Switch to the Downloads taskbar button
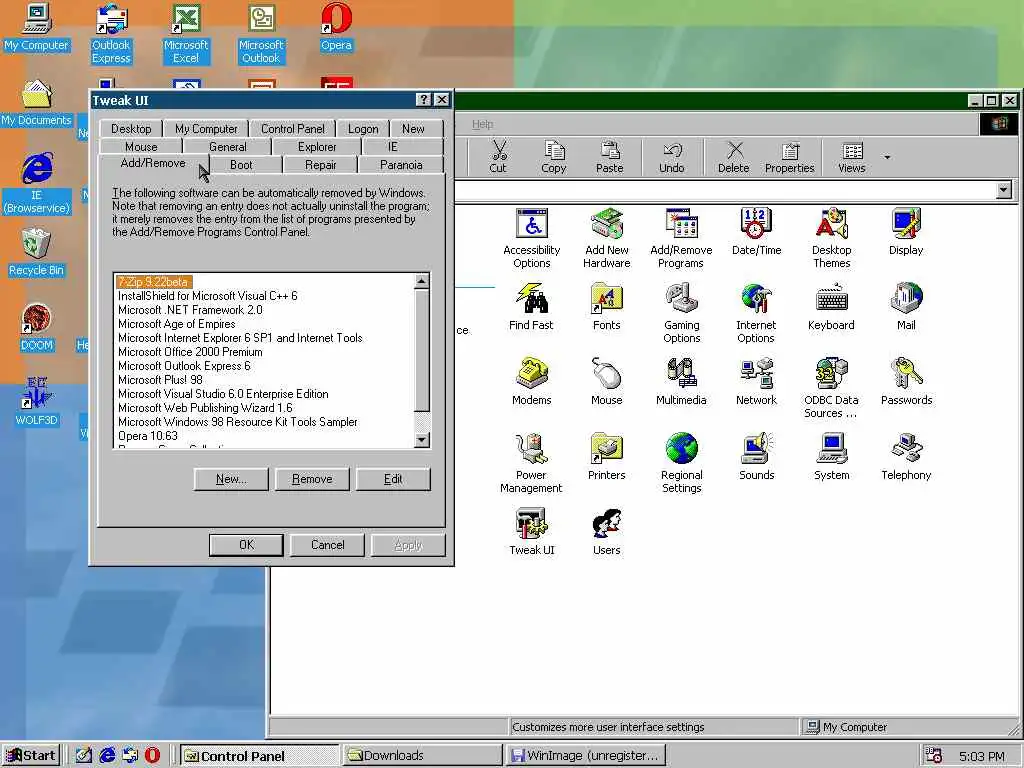Image resolution: width=1024 pixels, height=768 pixels. pyautogui.click(x=422, y=756)
